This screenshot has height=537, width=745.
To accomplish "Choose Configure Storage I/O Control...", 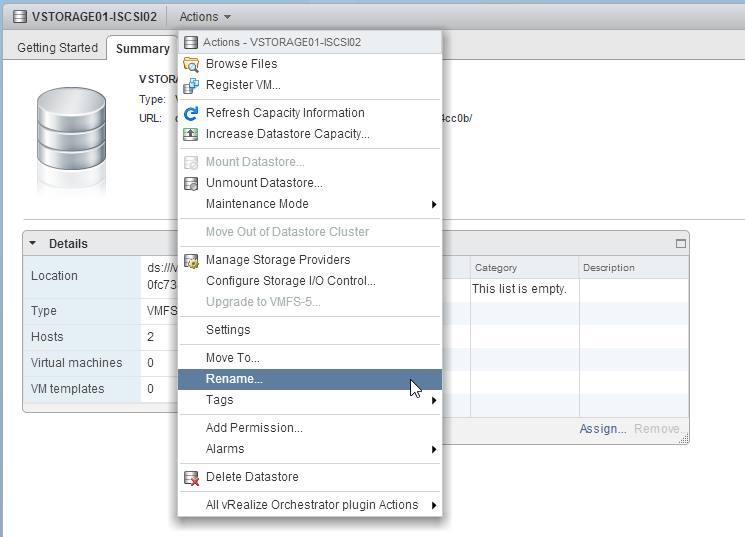I will 290,281.
